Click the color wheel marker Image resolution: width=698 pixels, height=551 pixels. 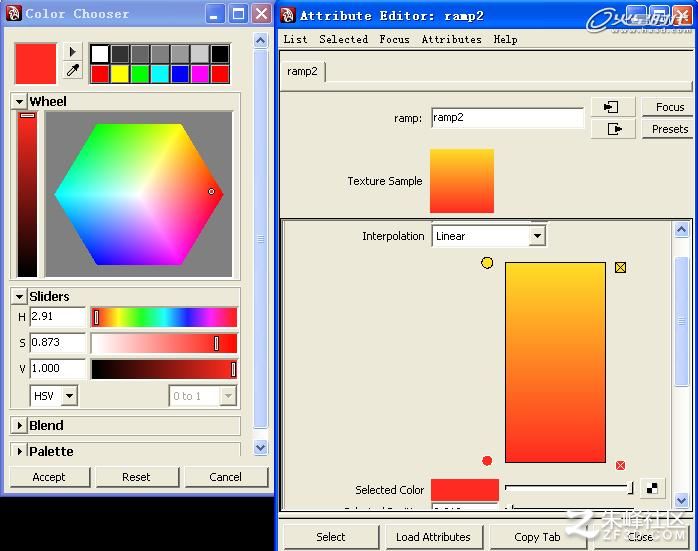(211, 191)
